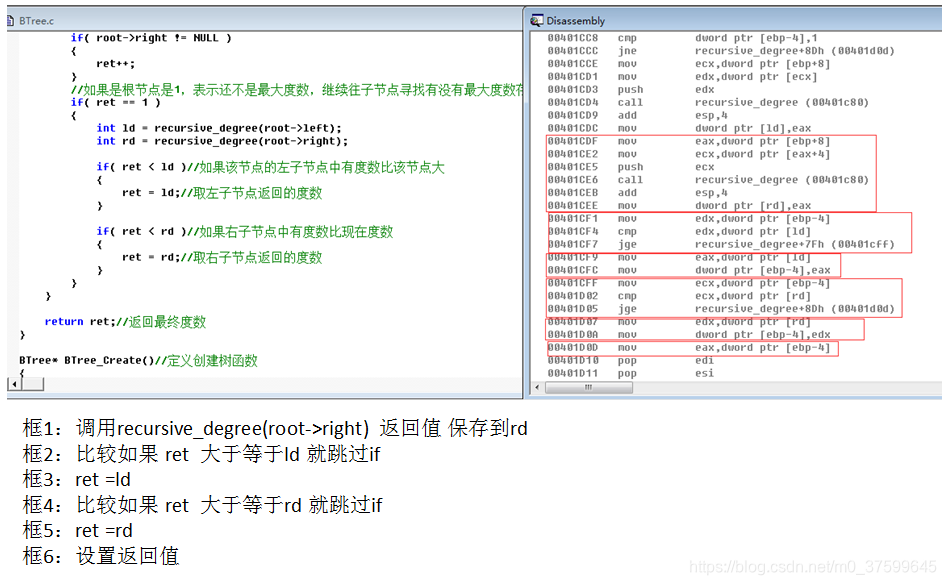Click the BTree.c document icon
Viewport: 946px width, 585px height.
10,21
